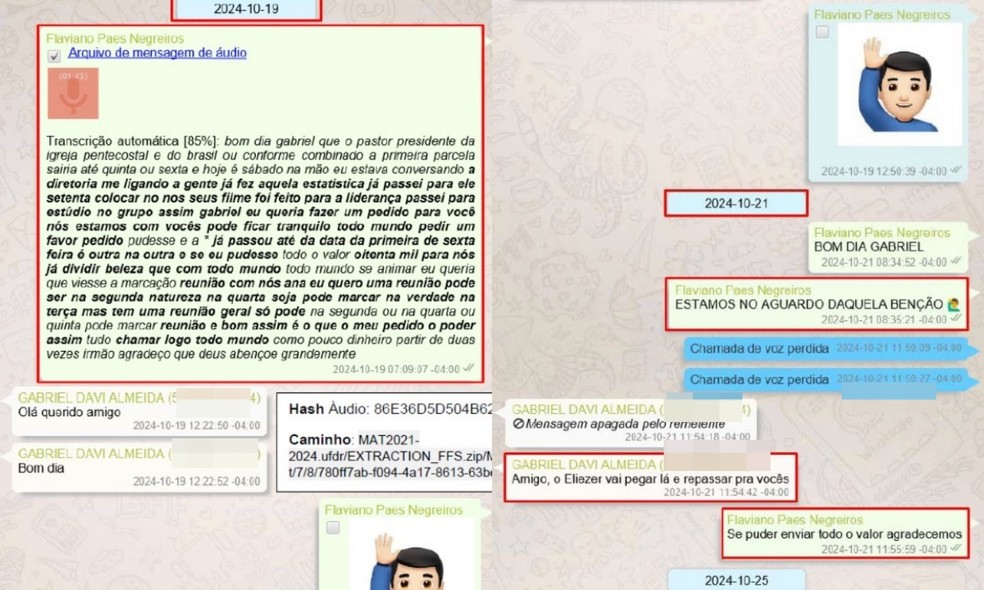
Task: Click read checkmarks on the audio transcription message
Action: (x=469, y=368)
